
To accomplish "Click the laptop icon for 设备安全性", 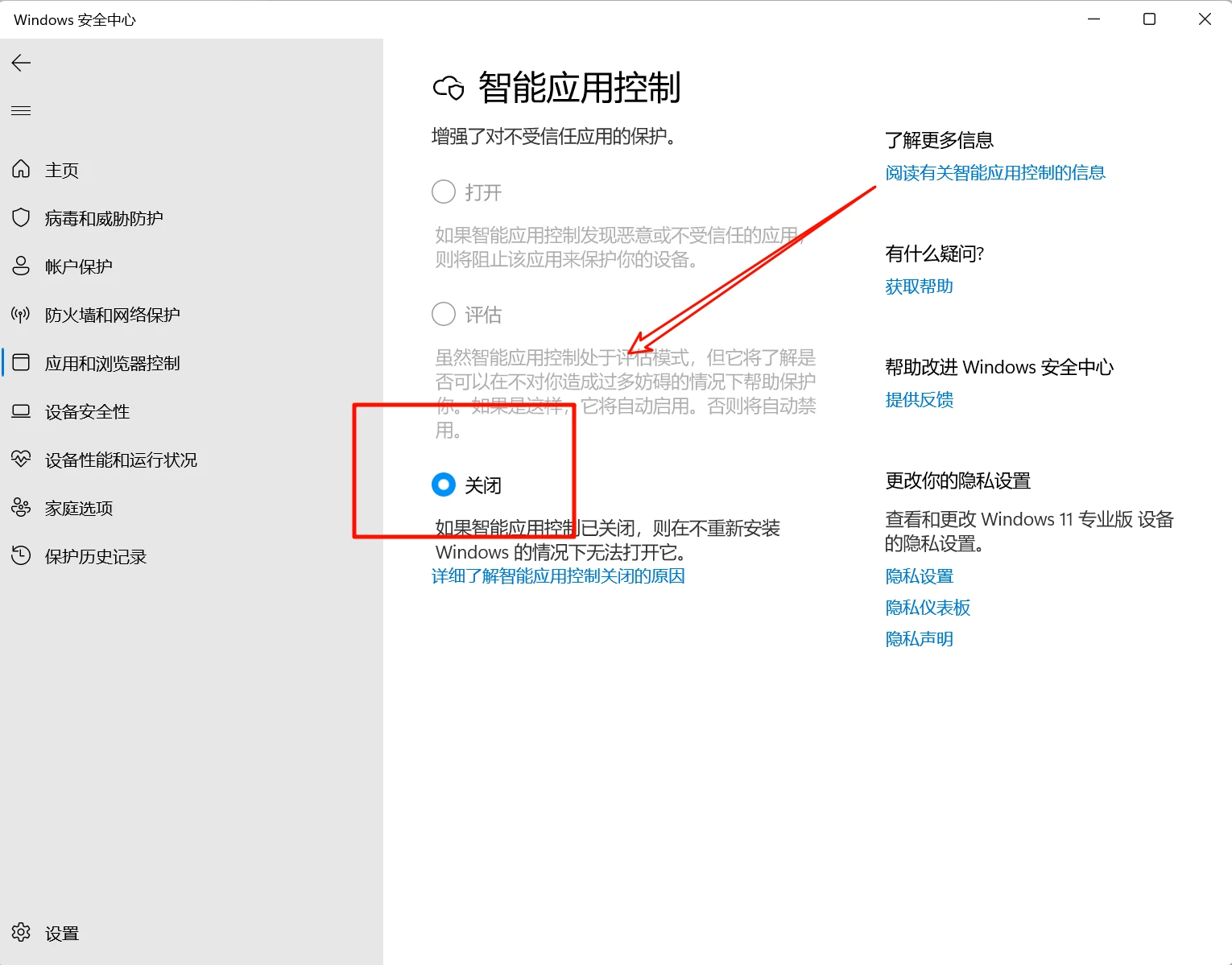I will click(x=22, y=411).
